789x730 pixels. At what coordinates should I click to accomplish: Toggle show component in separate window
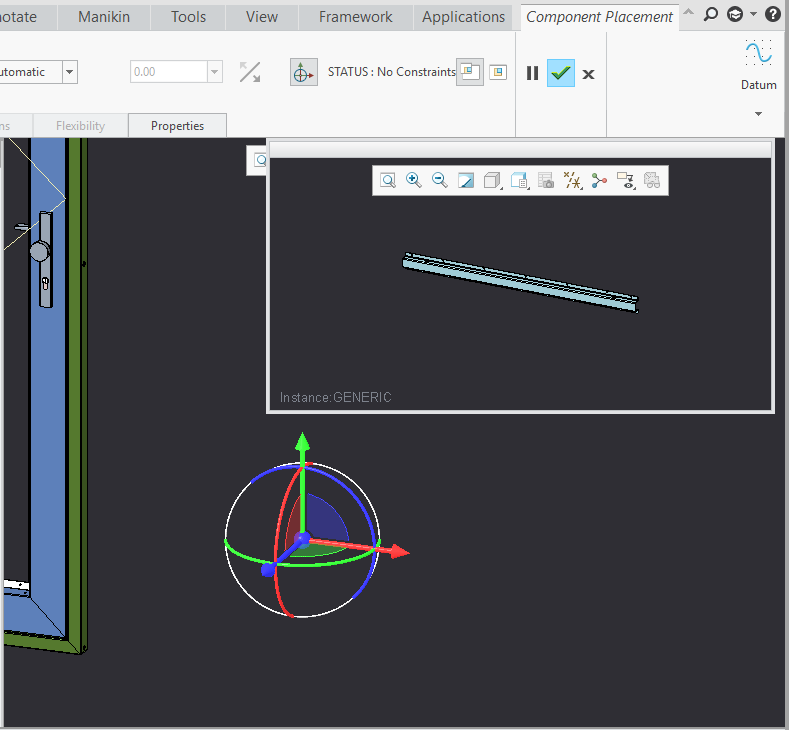tap(469, 72)
